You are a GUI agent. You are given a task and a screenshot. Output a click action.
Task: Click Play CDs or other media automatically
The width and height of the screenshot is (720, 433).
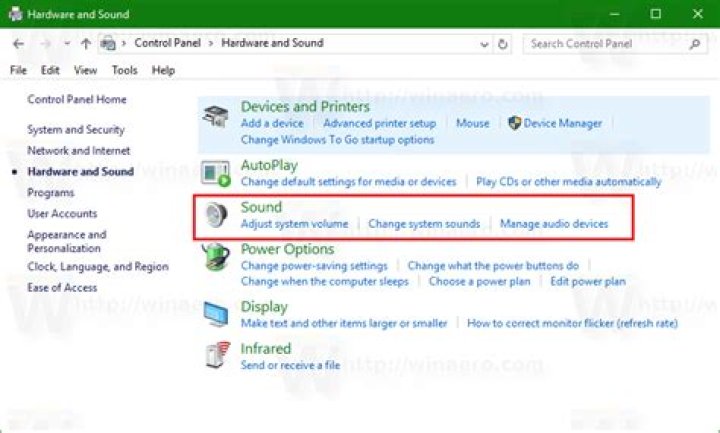(x=568, y=182)
